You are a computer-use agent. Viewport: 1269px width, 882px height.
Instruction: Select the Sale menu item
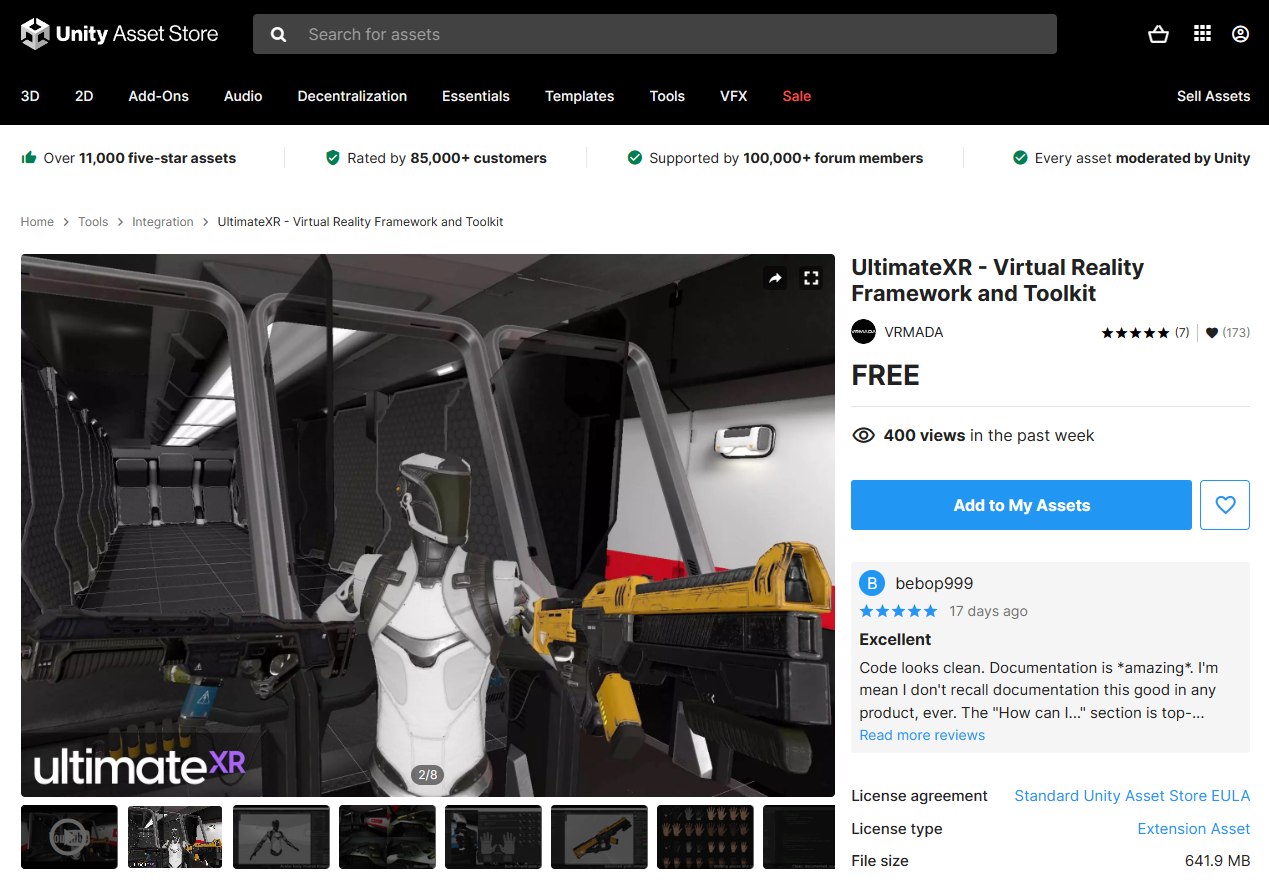(796, 96)
